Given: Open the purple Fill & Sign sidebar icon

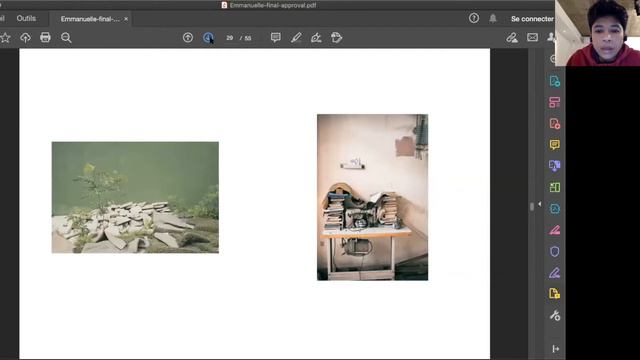Looking at the screenshot, I should click(x=554, y=273).
